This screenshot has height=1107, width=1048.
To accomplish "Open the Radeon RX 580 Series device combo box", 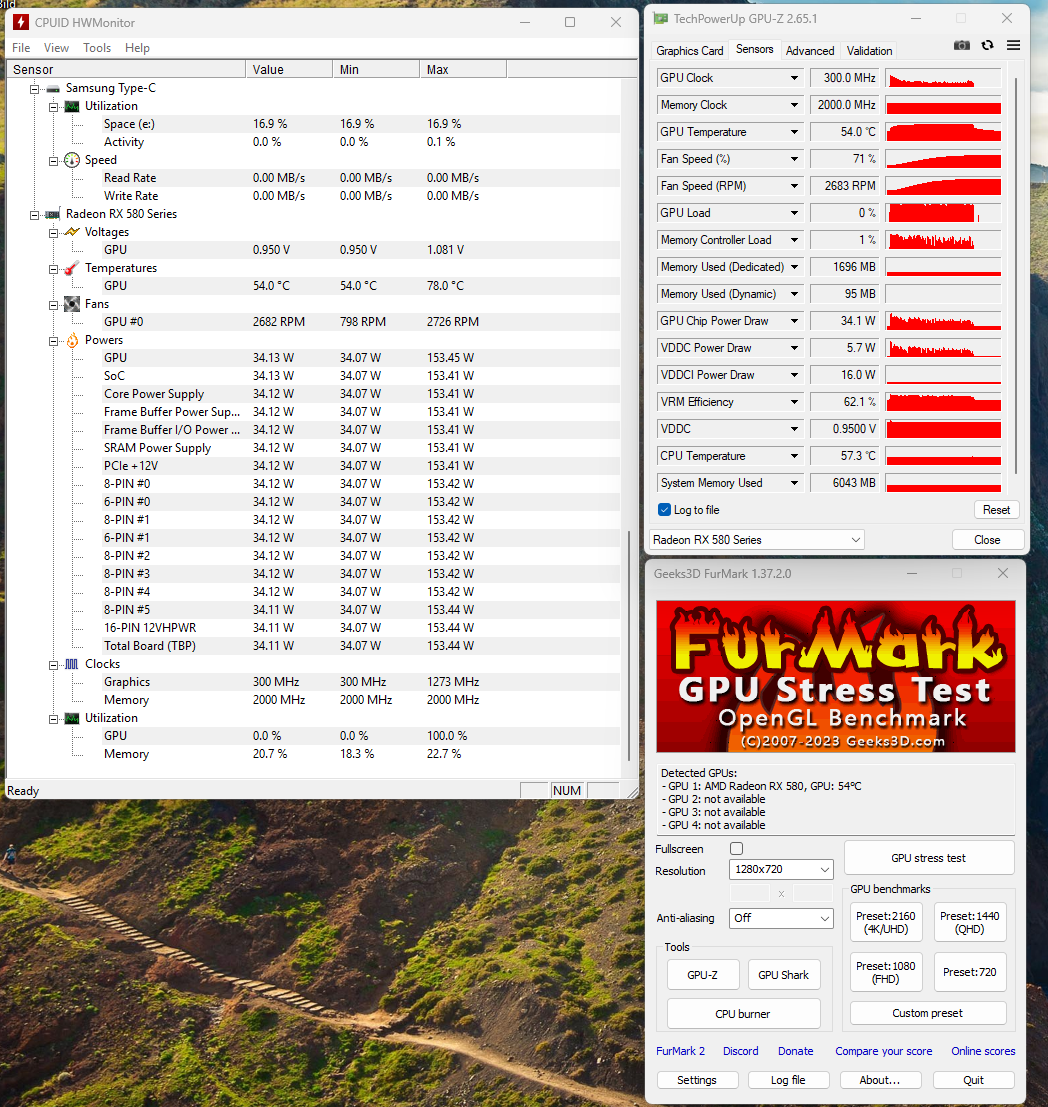I will click(x=756, y=540).
